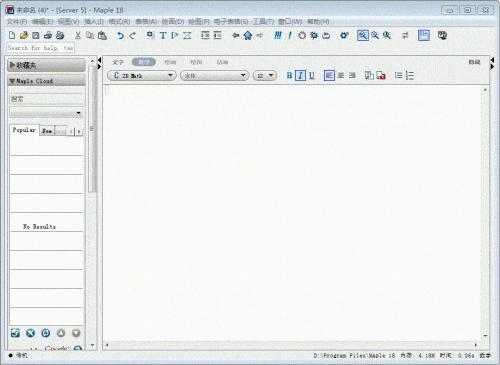Focus the Search for help input field
Screen dimensions: 500x365
tap(40, 48)
